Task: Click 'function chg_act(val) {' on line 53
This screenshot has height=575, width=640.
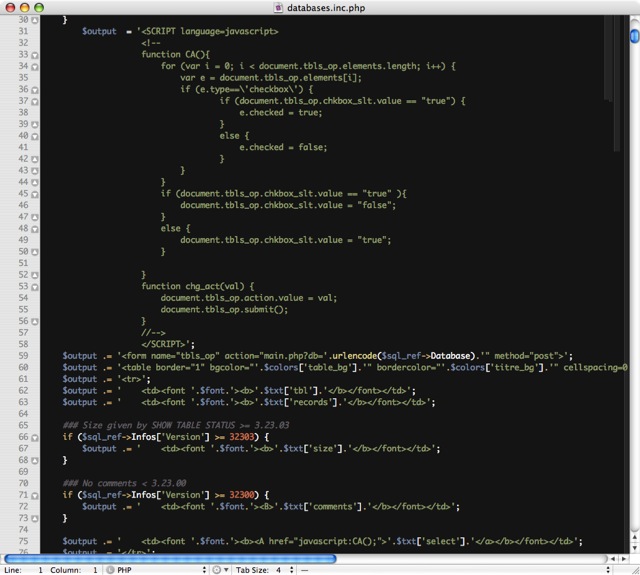Action: (198, 286)
